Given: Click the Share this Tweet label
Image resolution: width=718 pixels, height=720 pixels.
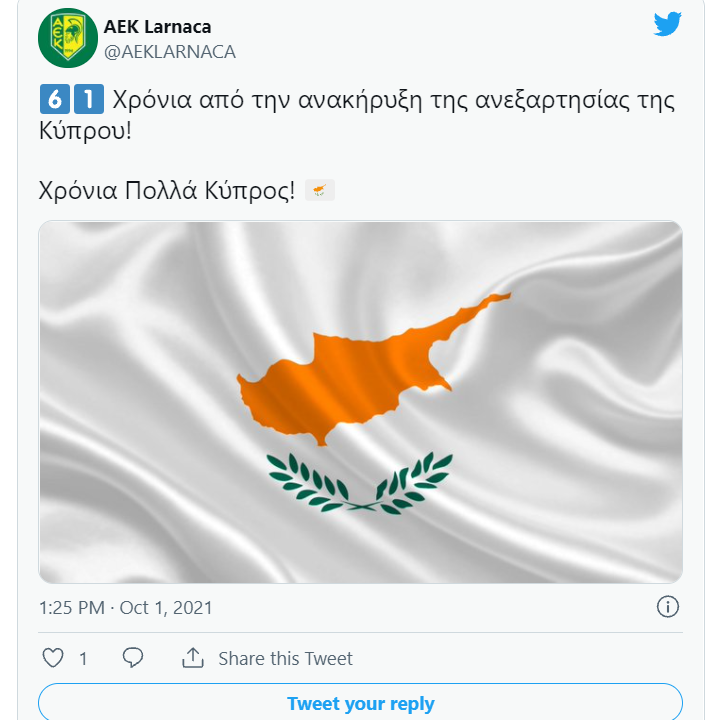Looking at the screenshot, I should 285,658.
